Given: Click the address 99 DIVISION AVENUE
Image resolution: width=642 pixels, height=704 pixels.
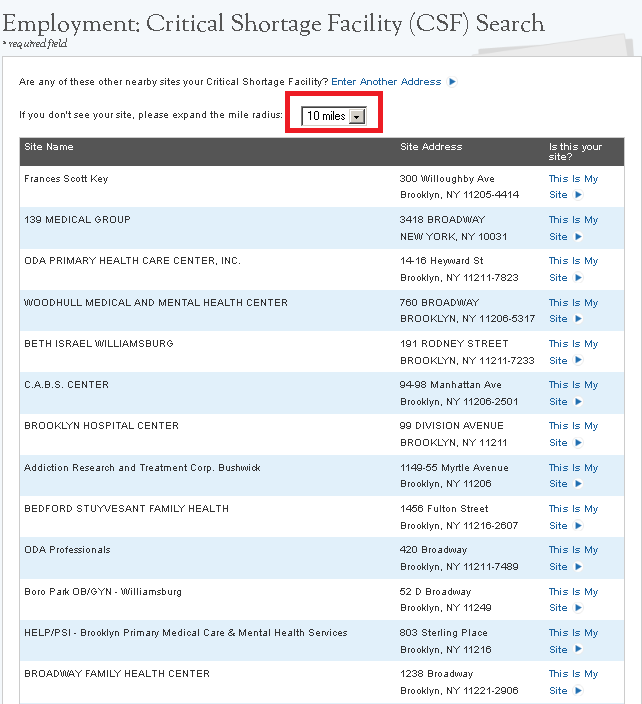Looking at the screenshot, I should pos(452,426).
